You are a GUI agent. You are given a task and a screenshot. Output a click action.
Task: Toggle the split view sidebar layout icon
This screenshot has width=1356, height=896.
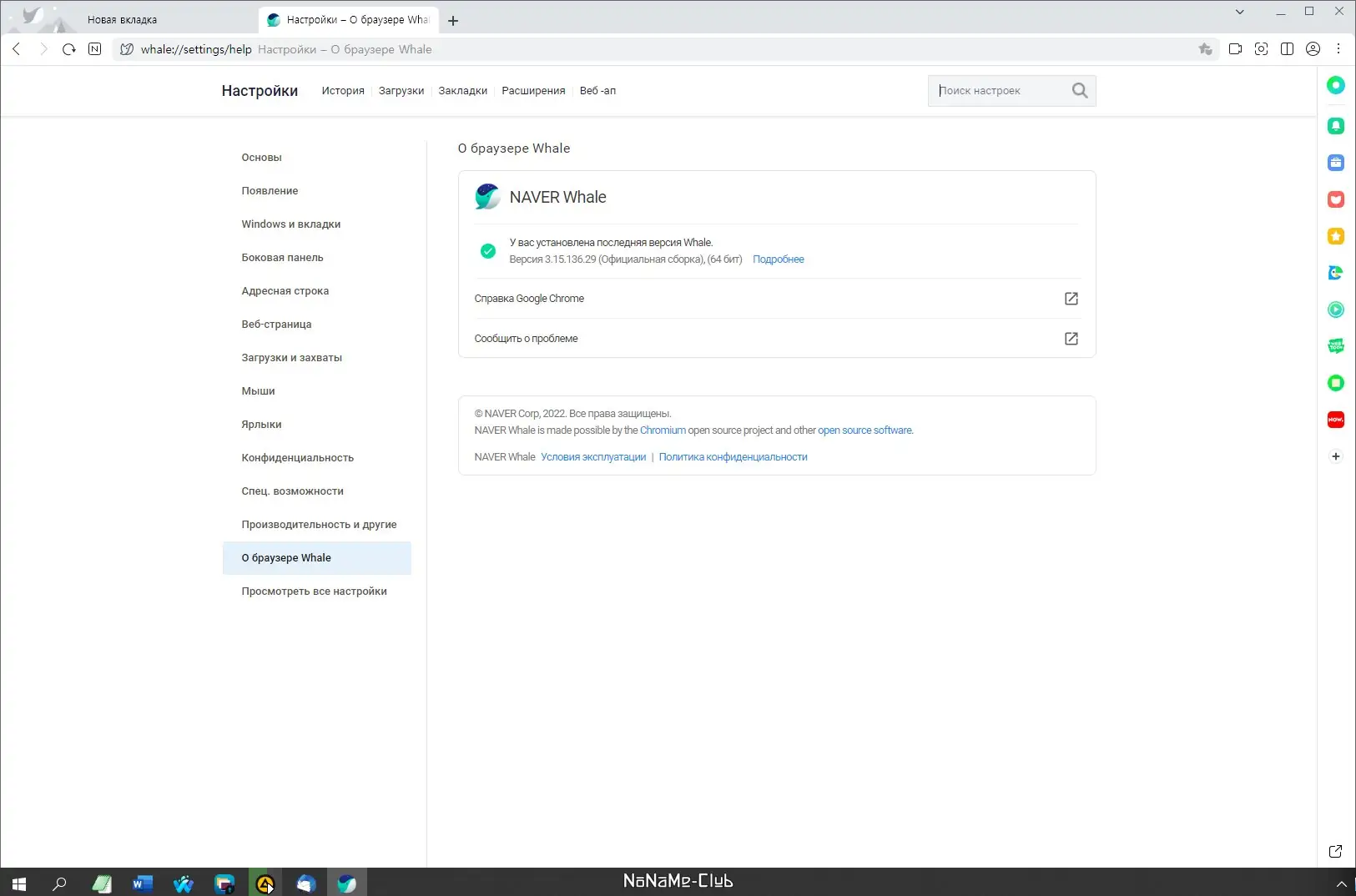pyautogui.click(x=1288, y=49)
